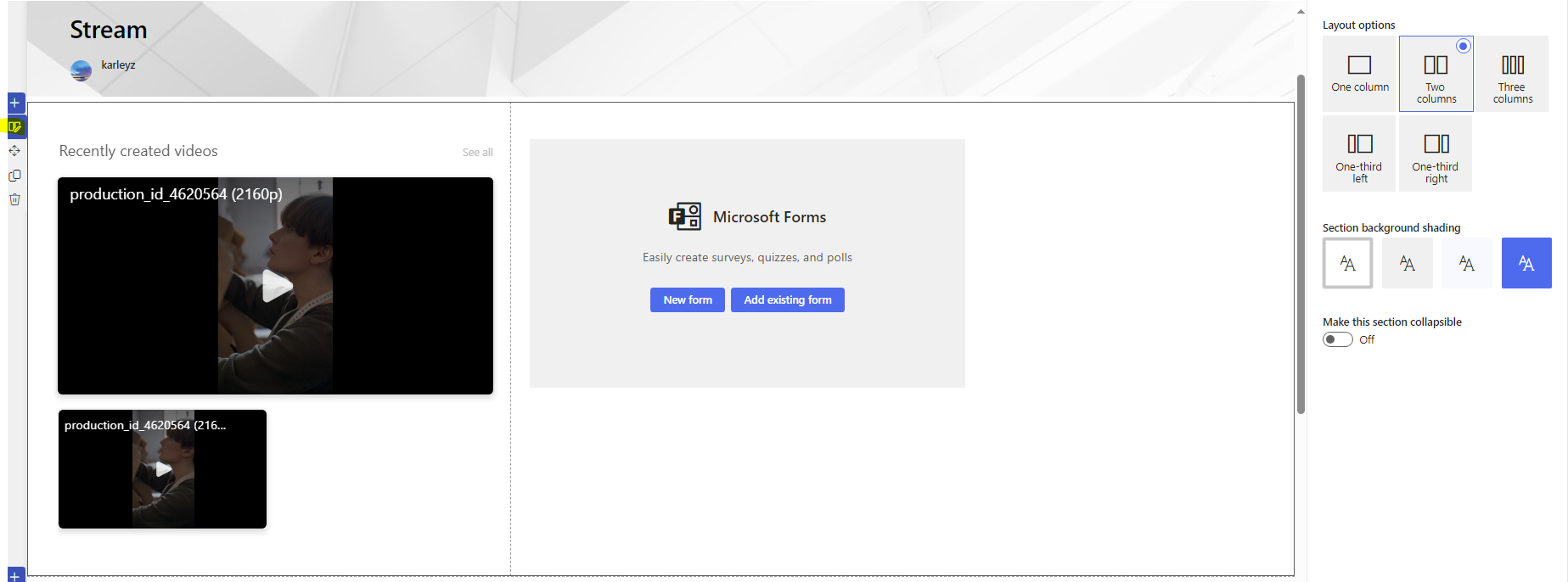This screenshot has width=1568, height=582.
Task: Click the Section background shading label
Action: tap(1391, 228)
